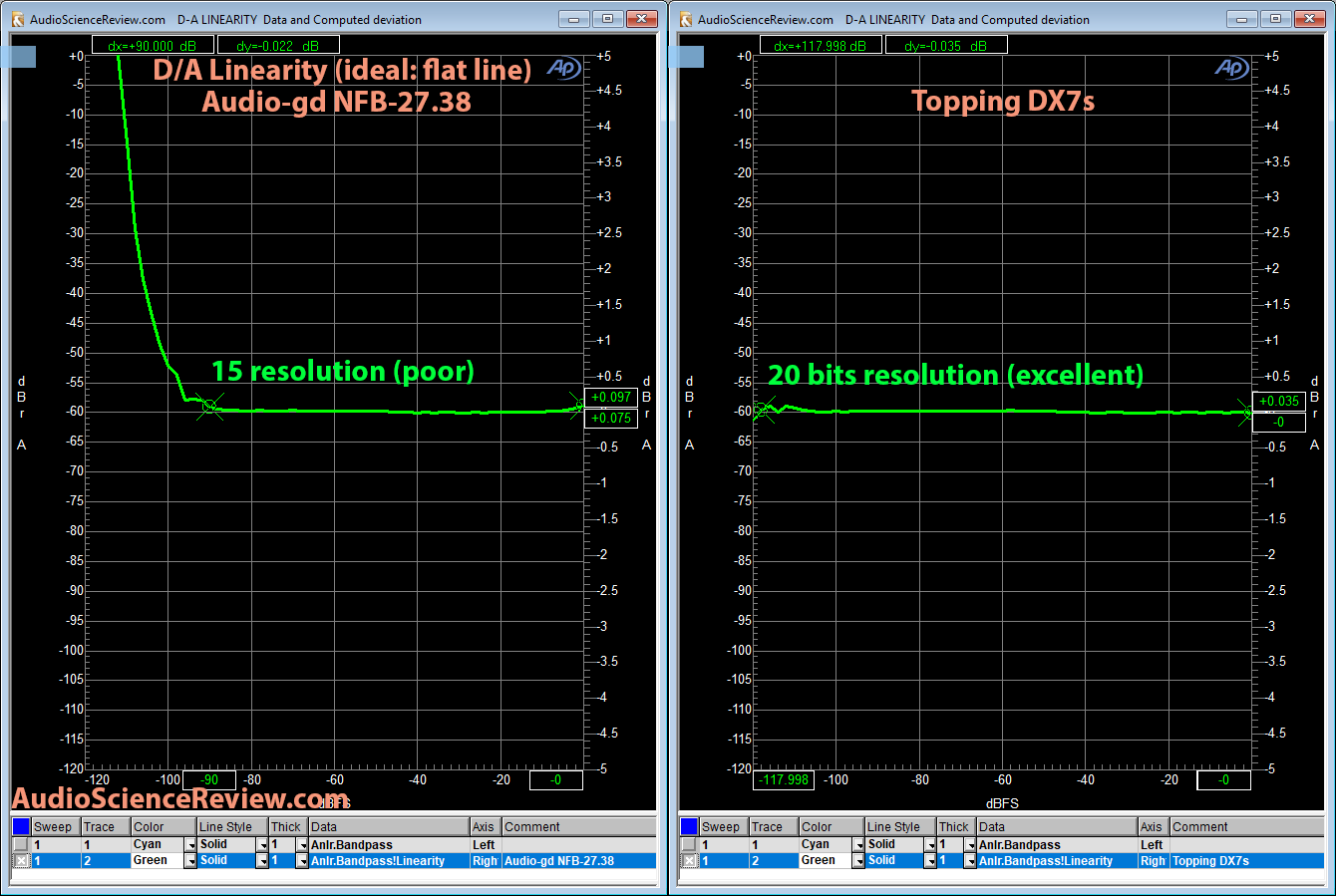Click Thick column header in the right window
1336x896 pixels.
point(956,826)
